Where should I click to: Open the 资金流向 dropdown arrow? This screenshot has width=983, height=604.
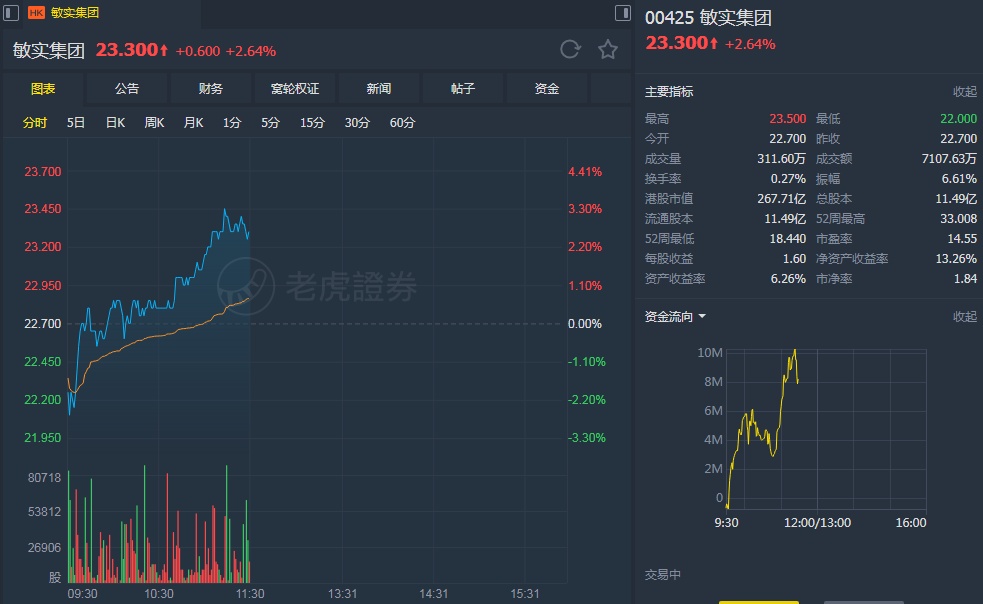702,317
